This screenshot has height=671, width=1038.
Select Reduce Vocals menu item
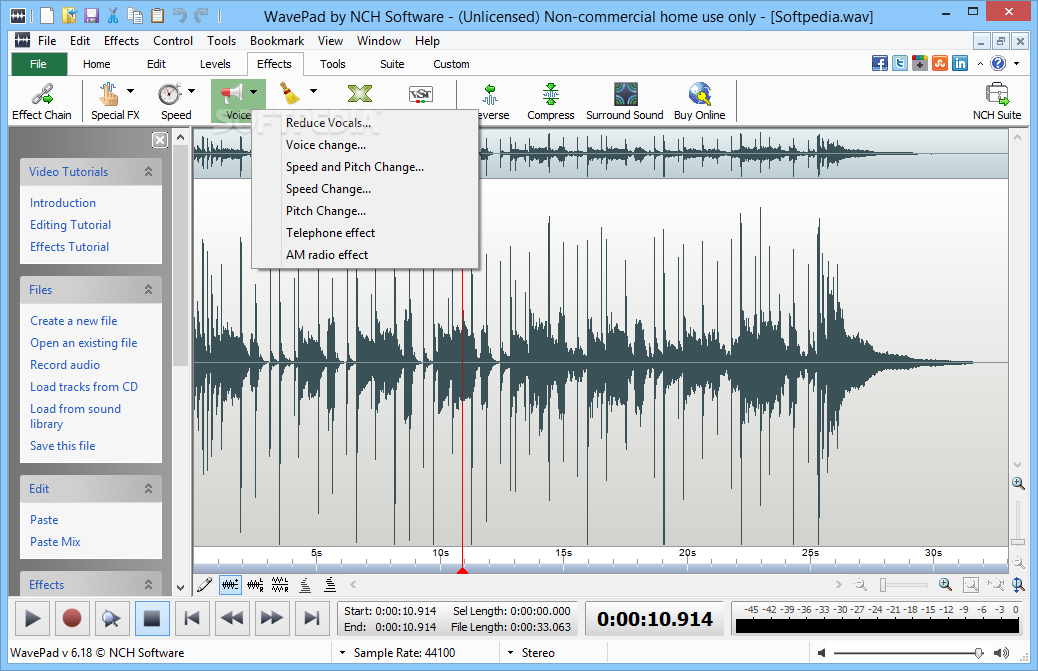point(365,122)
